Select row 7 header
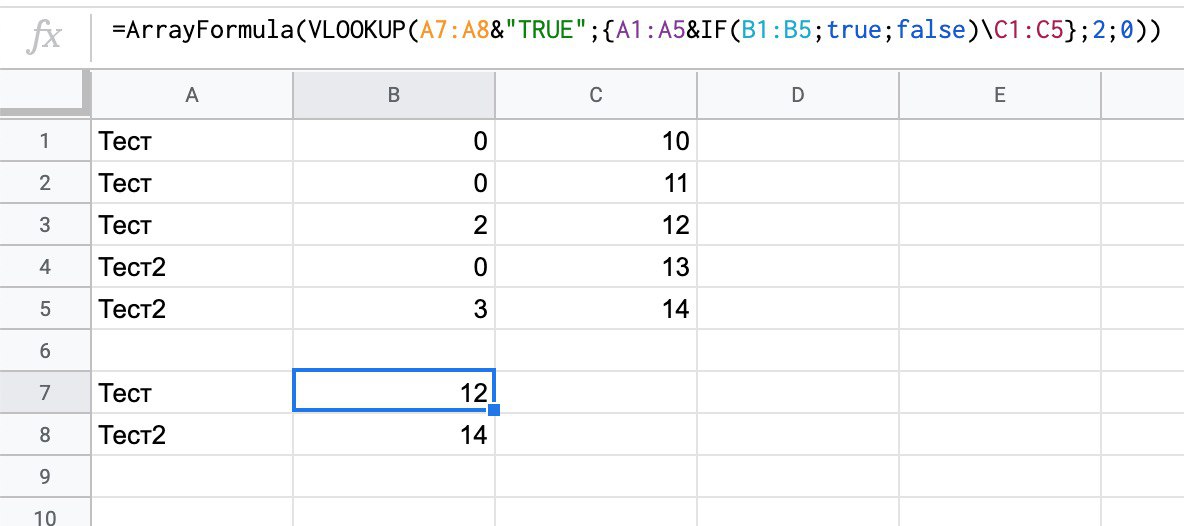 coord(44,393)
